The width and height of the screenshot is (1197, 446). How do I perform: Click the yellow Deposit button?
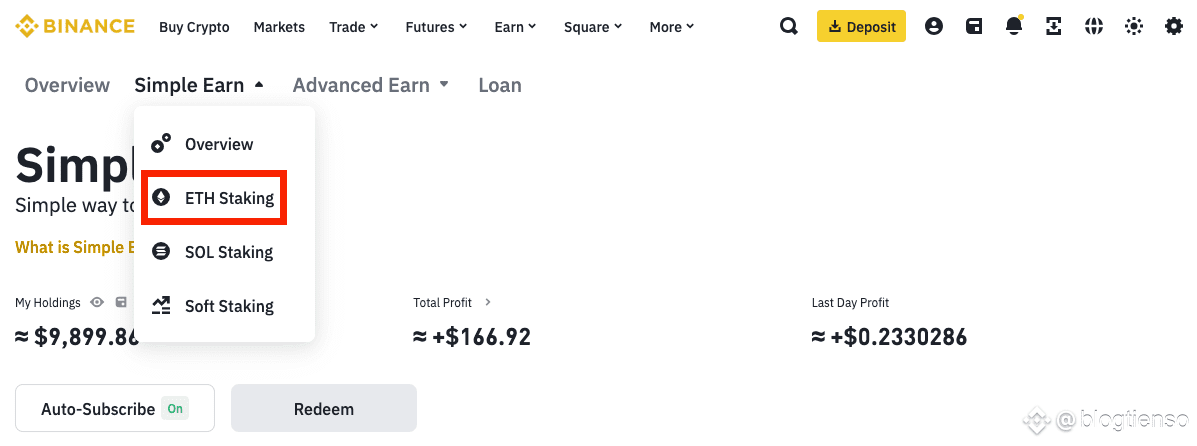(x=861, y=27)
